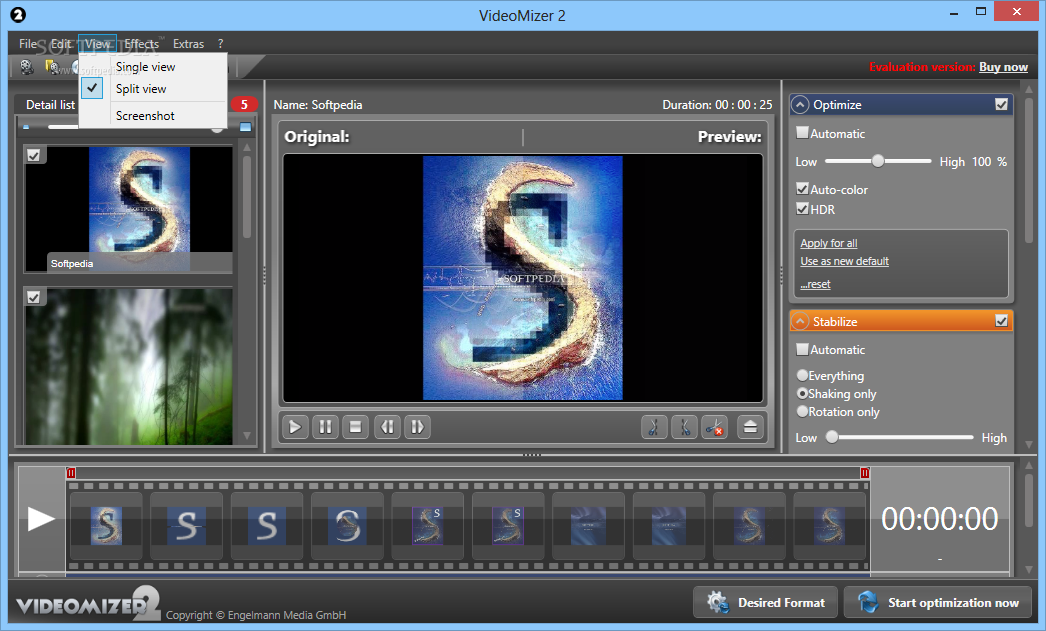Click the 00:00:00 timecode display
The width and height of the screenshot is (1046, 631).
point(939,518)
